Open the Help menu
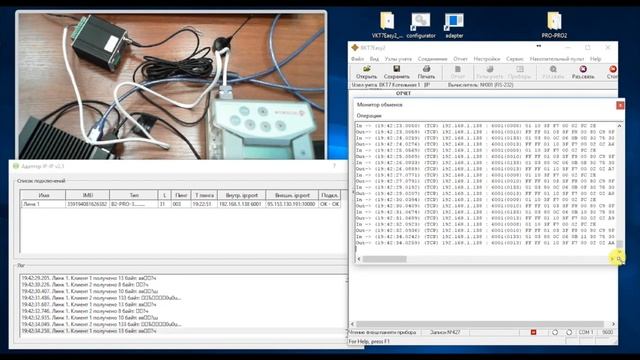The width and height of the screenshot is (640, 360). [596, 59]
